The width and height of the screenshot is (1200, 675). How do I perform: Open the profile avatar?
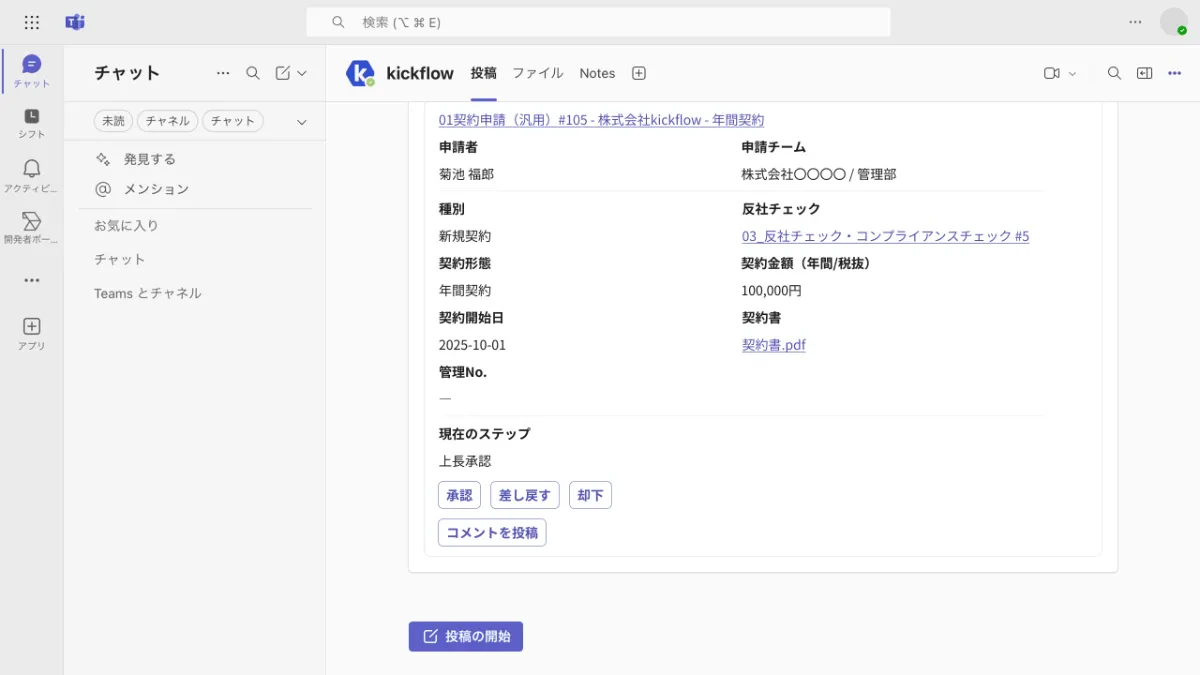[x=1173, y=22]
